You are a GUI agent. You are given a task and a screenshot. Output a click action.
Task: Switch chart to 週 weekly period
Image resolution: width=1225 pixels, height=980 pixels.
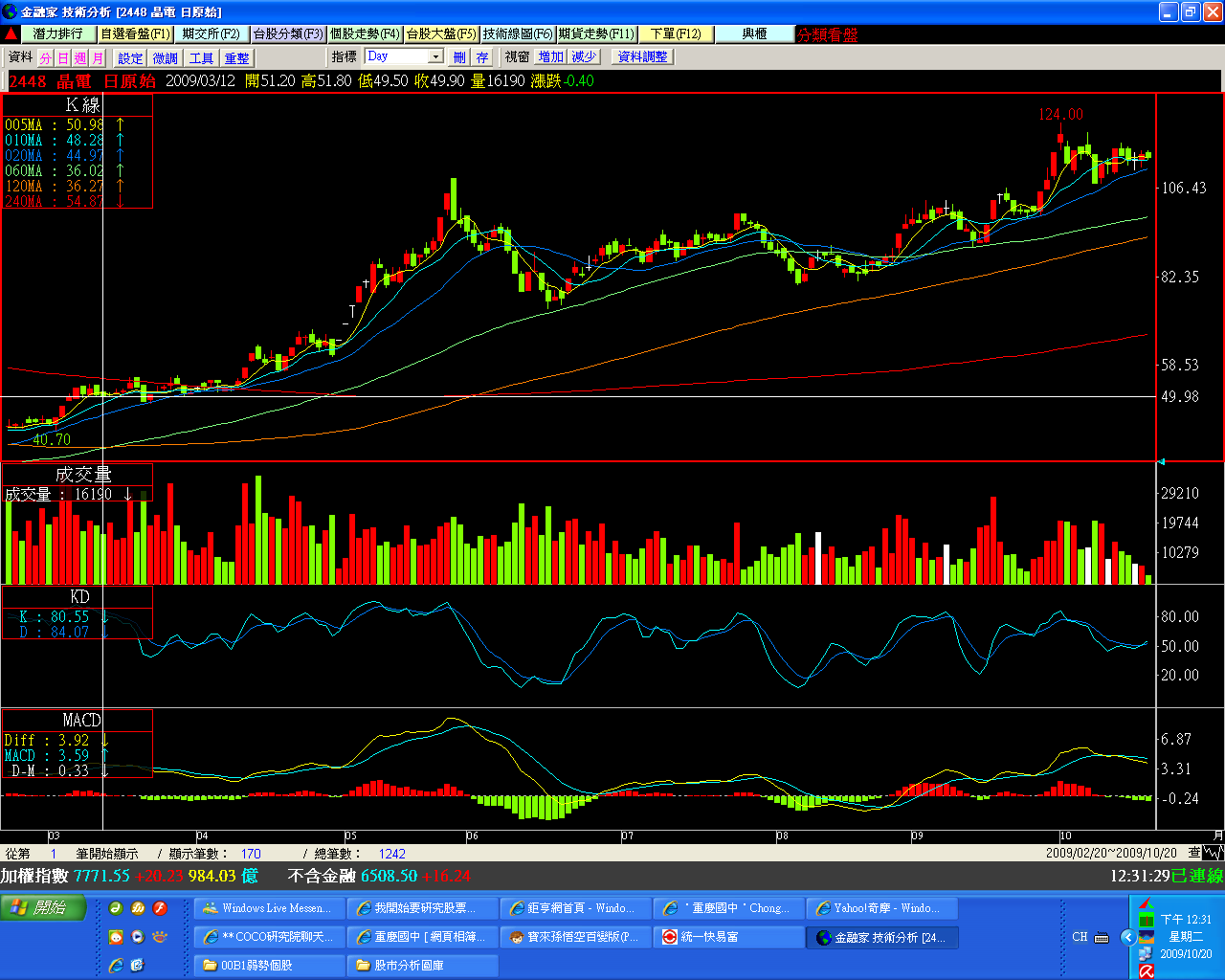coord(80,57)
